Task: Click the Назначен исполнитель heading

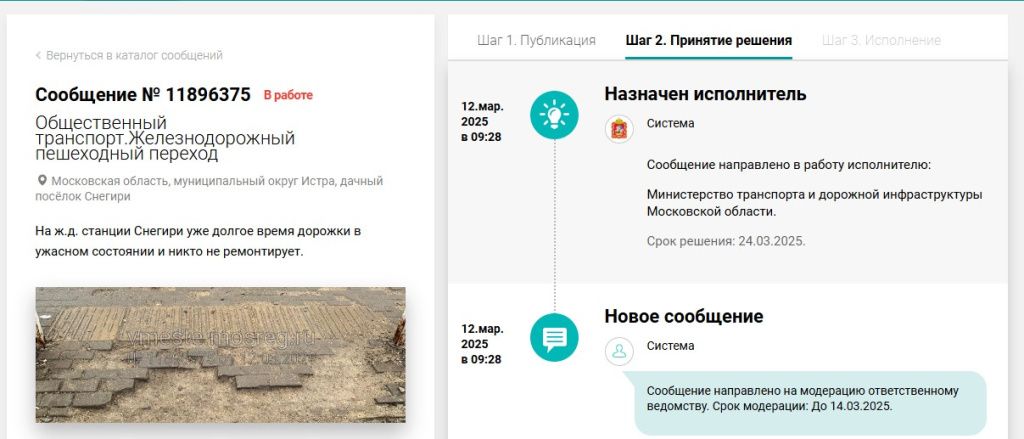Action: coord(705,94)
